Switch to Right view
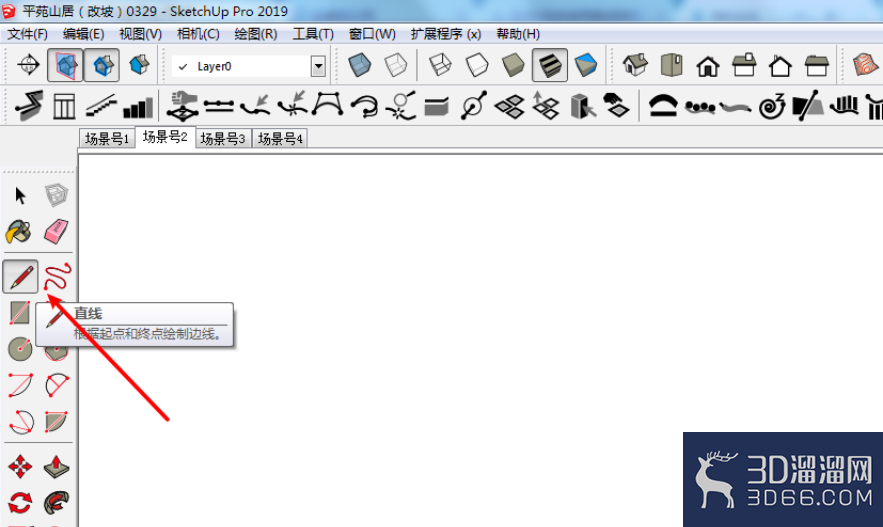This screenshot has width=883, height=527. (x=744, y=65)
